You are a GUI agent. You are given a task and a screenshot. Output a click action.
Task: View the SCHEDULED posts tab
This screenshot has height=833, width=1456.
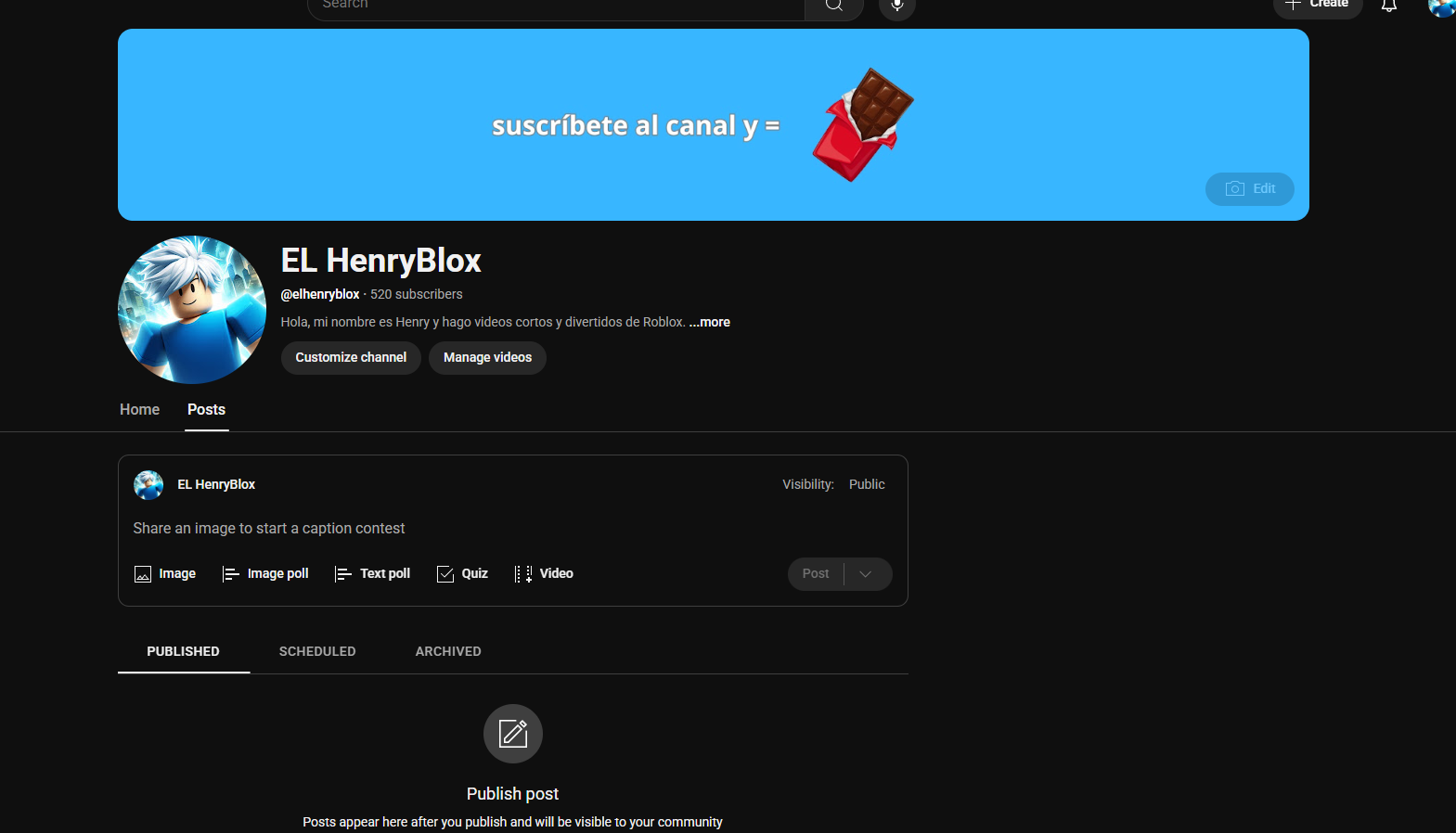click(317, 652)
